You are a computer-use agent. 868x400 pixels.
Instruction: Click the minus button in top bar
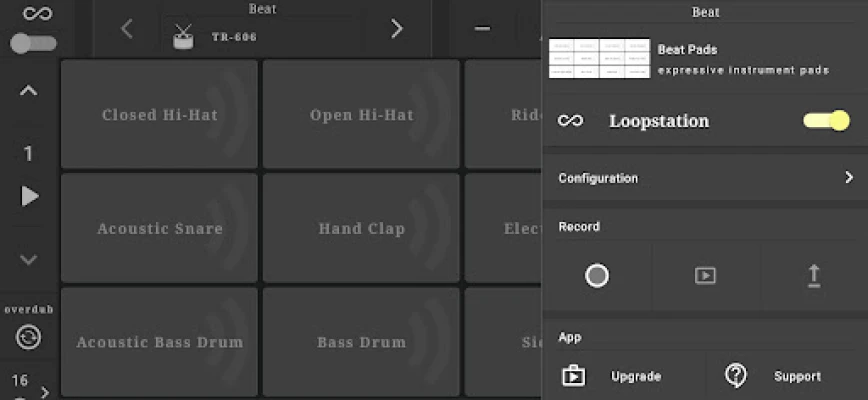point(482,29)
